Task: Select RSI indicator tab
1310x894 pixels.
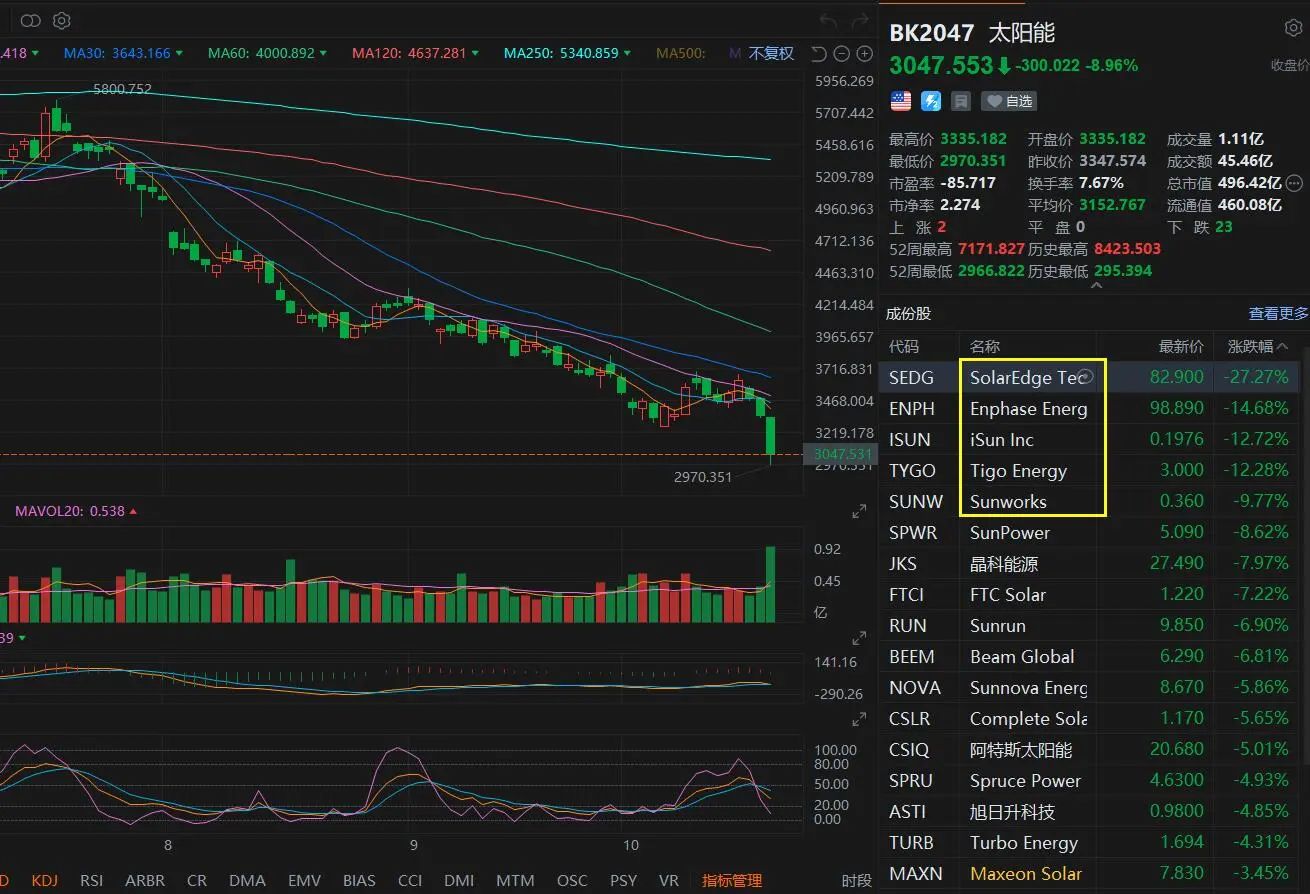Action: pos(91,881)
